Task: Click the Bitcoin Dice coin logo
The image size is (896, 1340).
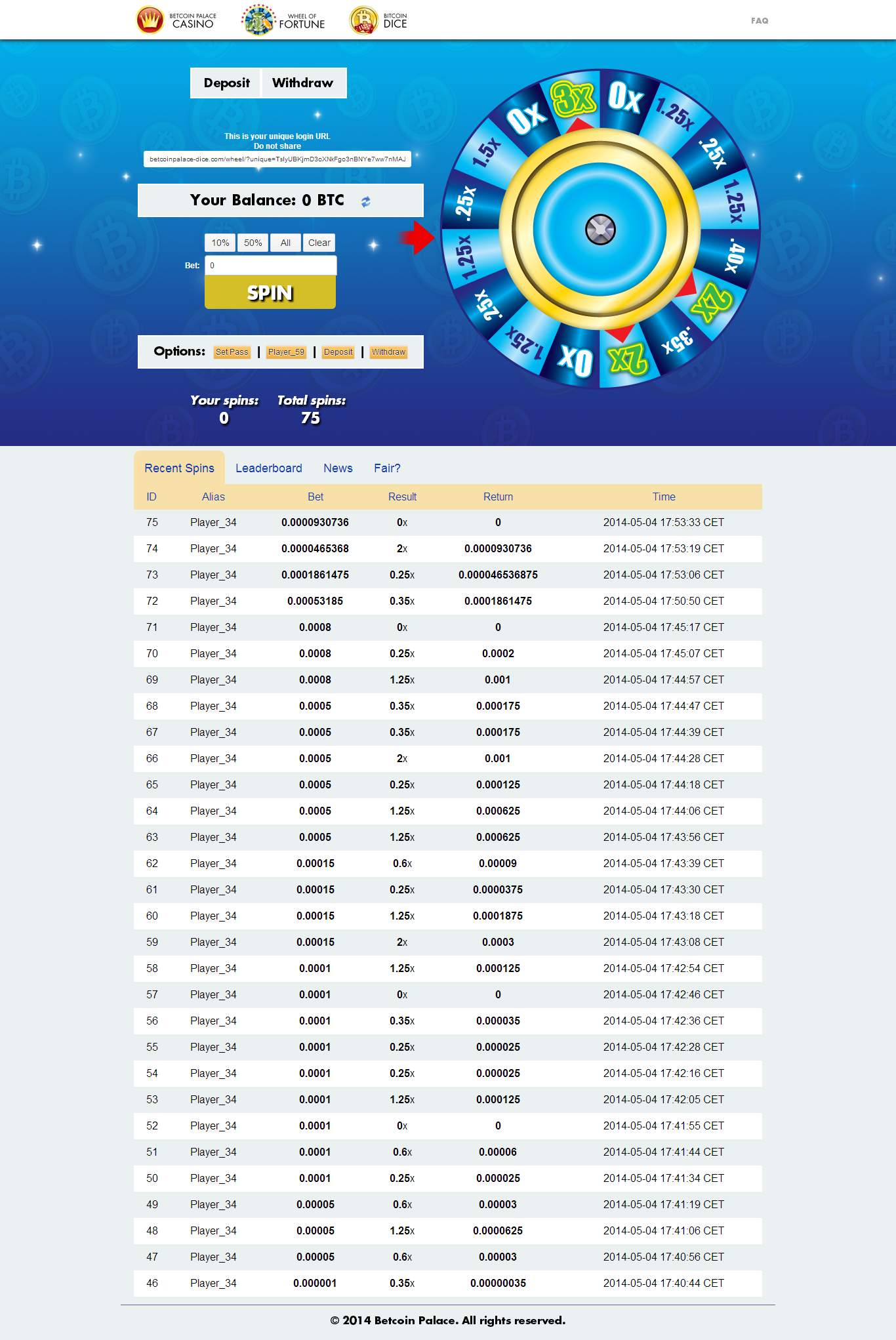Action: [x=363, y=20]
